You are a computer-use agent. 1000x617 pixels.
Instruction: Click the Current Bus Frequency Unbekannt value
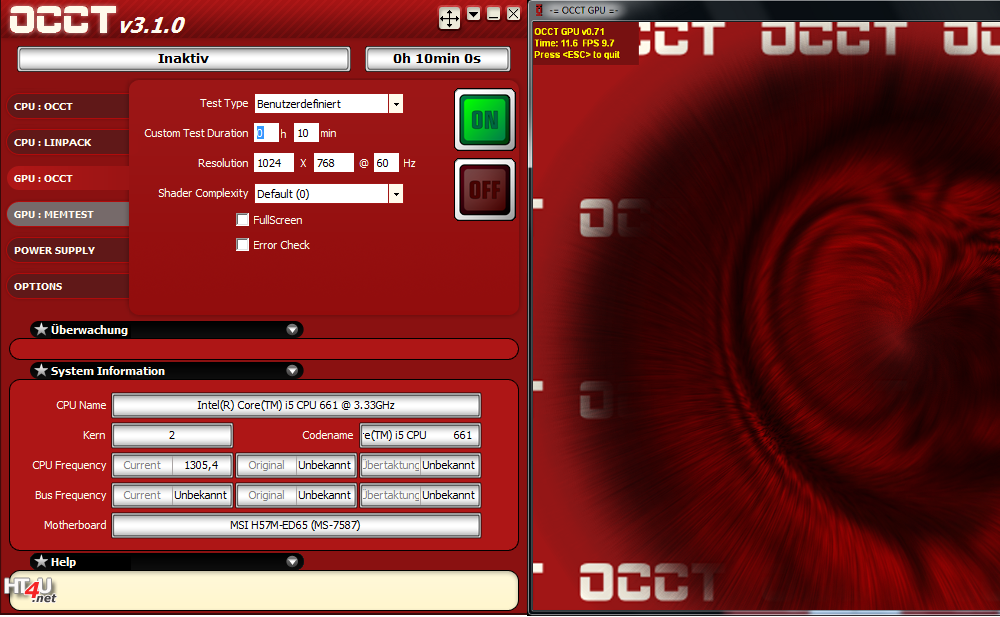pos(201,495)
